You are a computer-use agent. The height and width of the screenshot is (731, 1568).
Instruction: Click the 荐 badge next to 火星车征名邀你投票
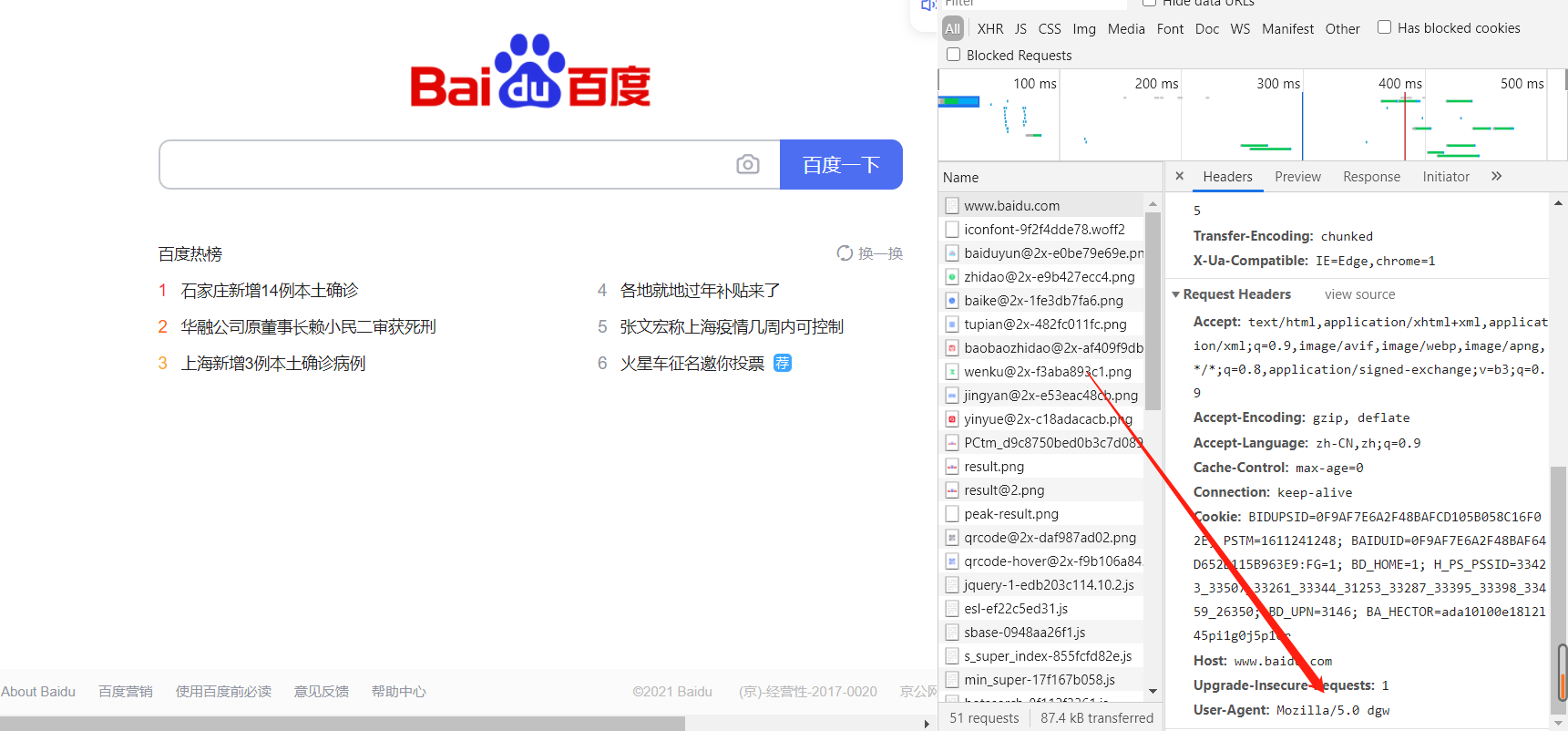[x=783, y=363]
